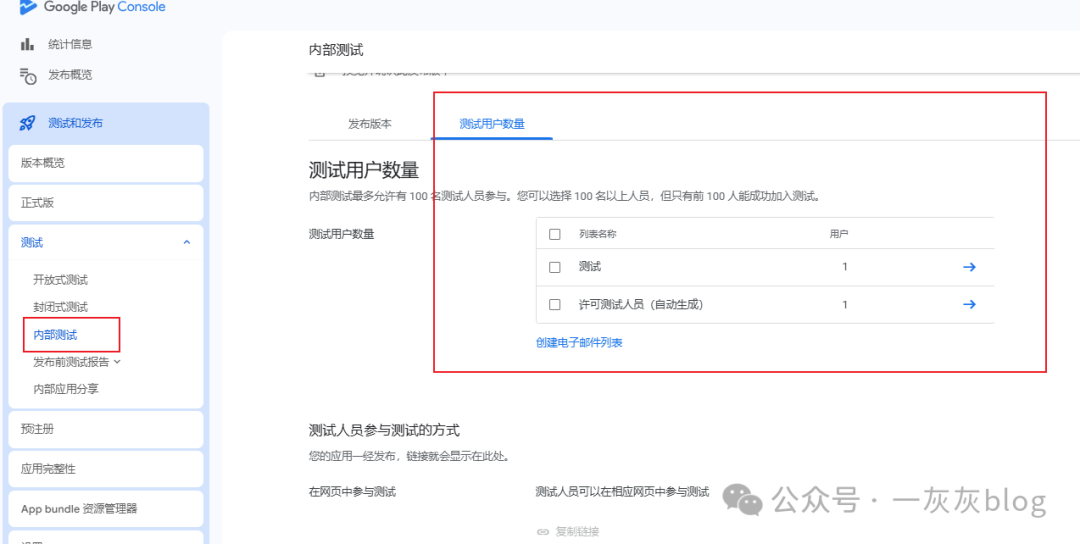This screenshot has width=1080, height=544.
Task: Open 开放式测试 in the sidebar
Action: (x=61, y=280)
